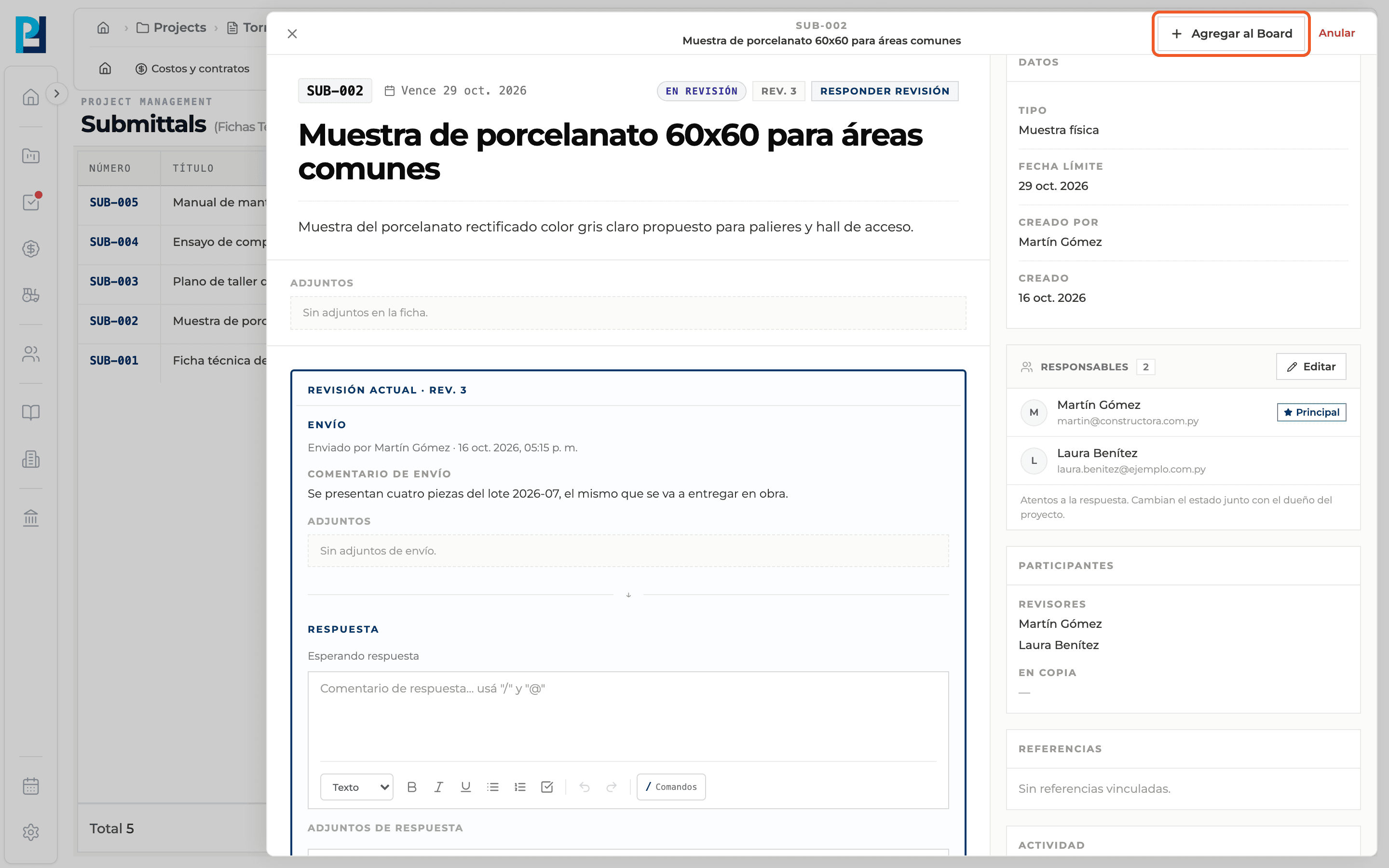Click the app logo

[x=30, y=34]
